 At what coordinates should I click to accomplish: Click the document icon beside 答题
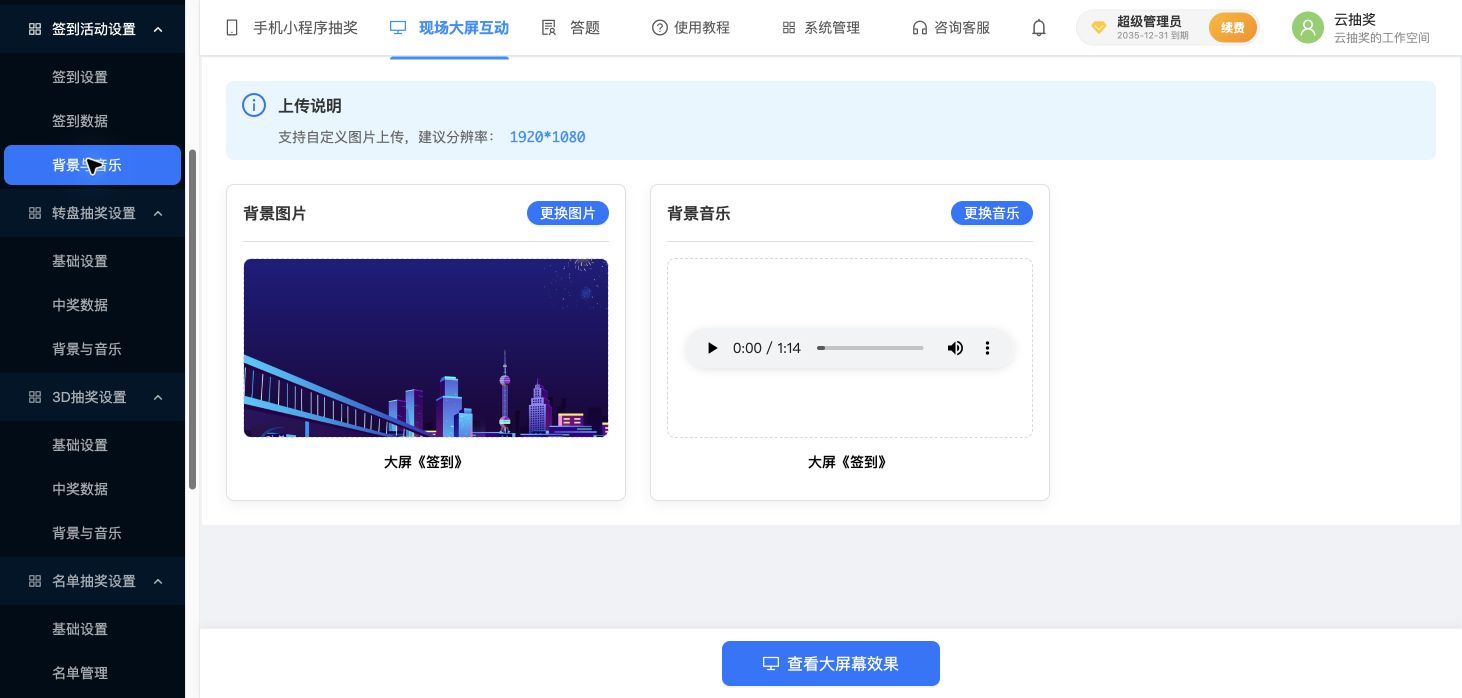[x=548, y=28]
